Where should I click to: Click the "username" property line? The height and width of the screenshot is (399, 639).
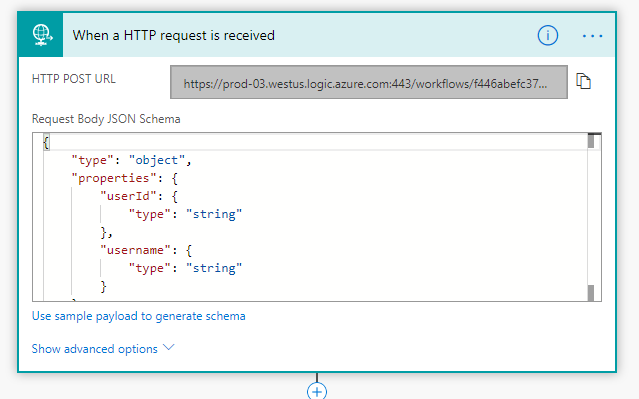pyautogui.click(x=146, y=250)
